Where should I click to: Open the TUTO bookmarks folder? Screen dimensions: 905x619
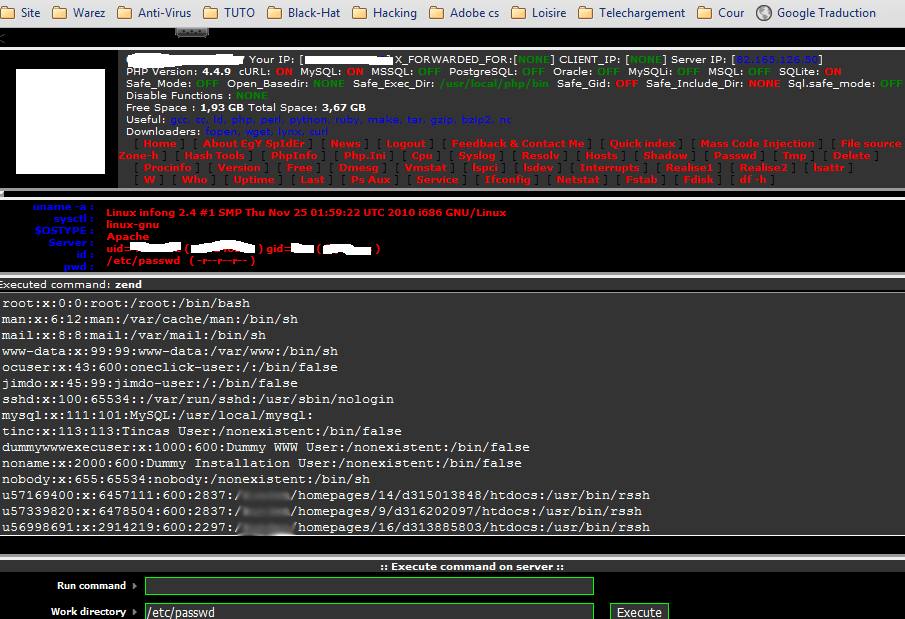(229, 13)
